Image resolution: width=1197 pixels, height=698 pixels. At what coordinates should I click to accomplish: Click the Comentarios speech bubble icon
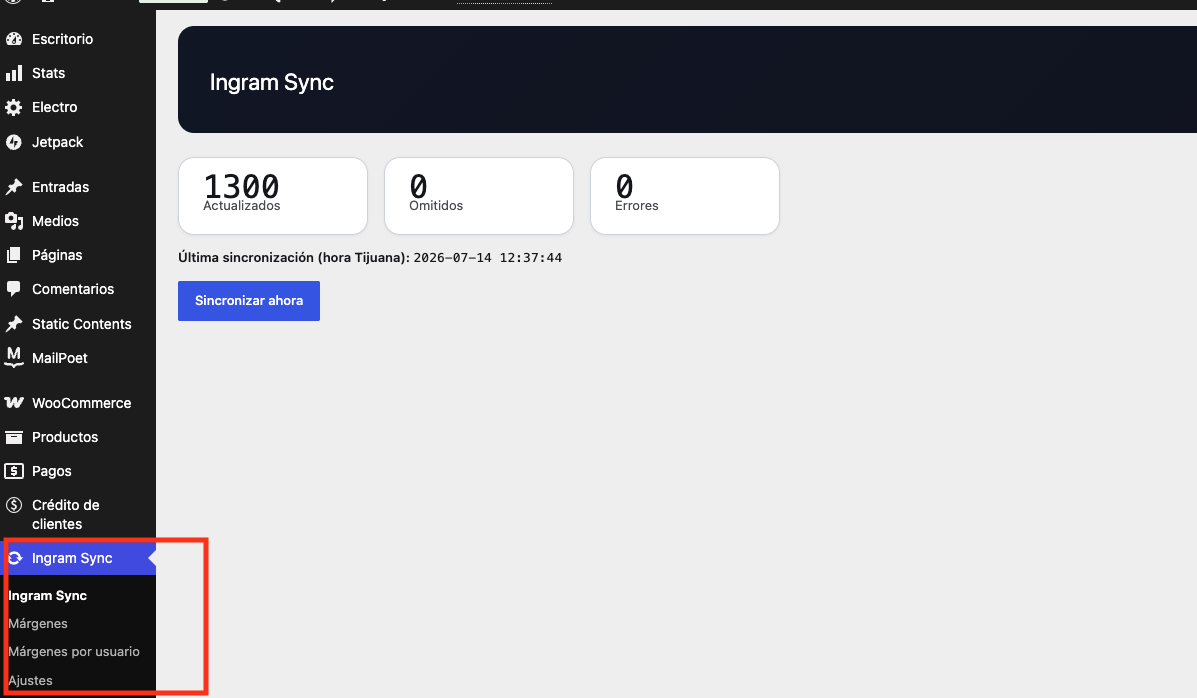point(14,289)
